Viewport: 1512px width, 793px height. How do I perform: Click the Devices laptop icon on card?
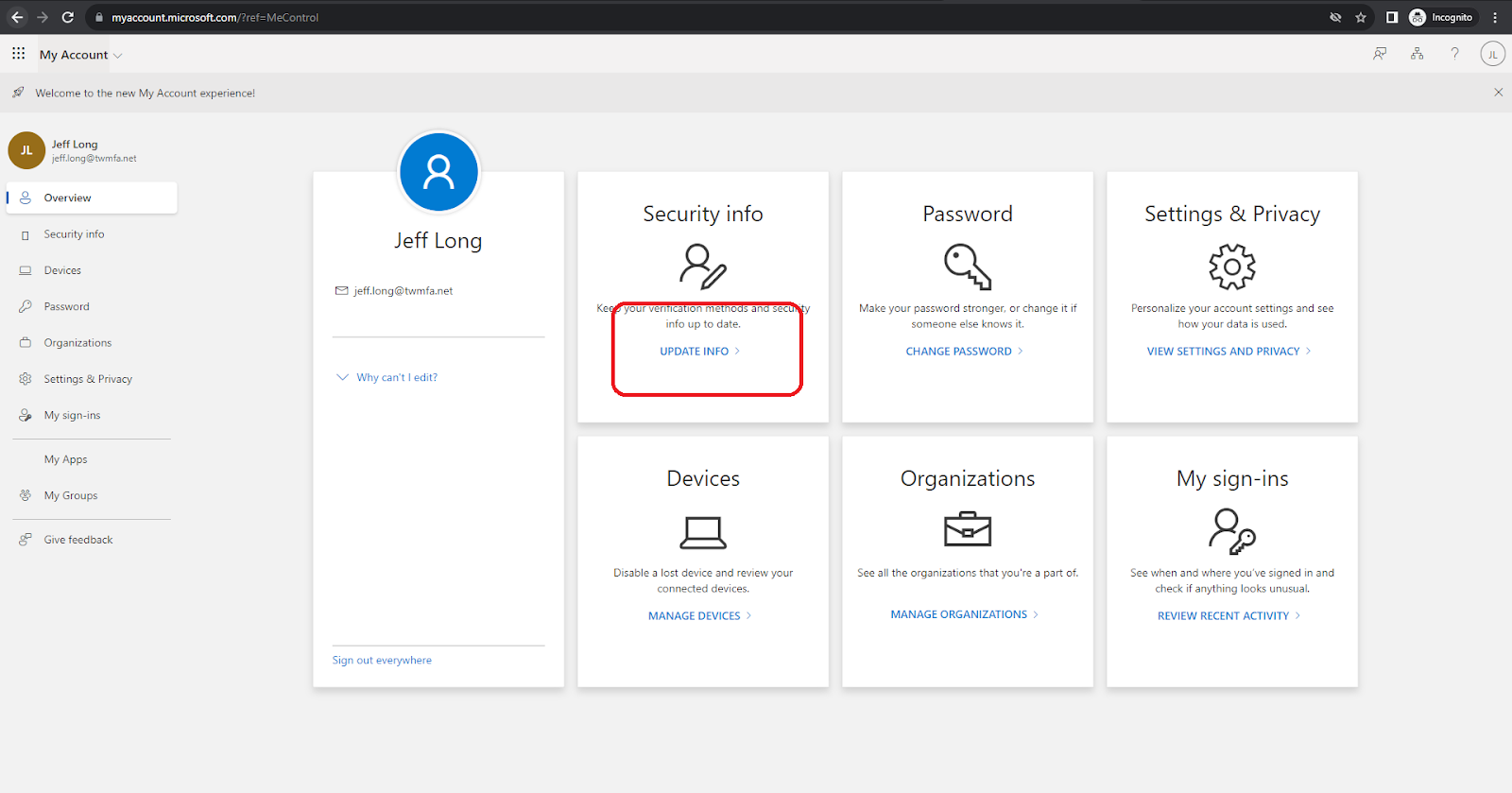[x=703, y=532]
